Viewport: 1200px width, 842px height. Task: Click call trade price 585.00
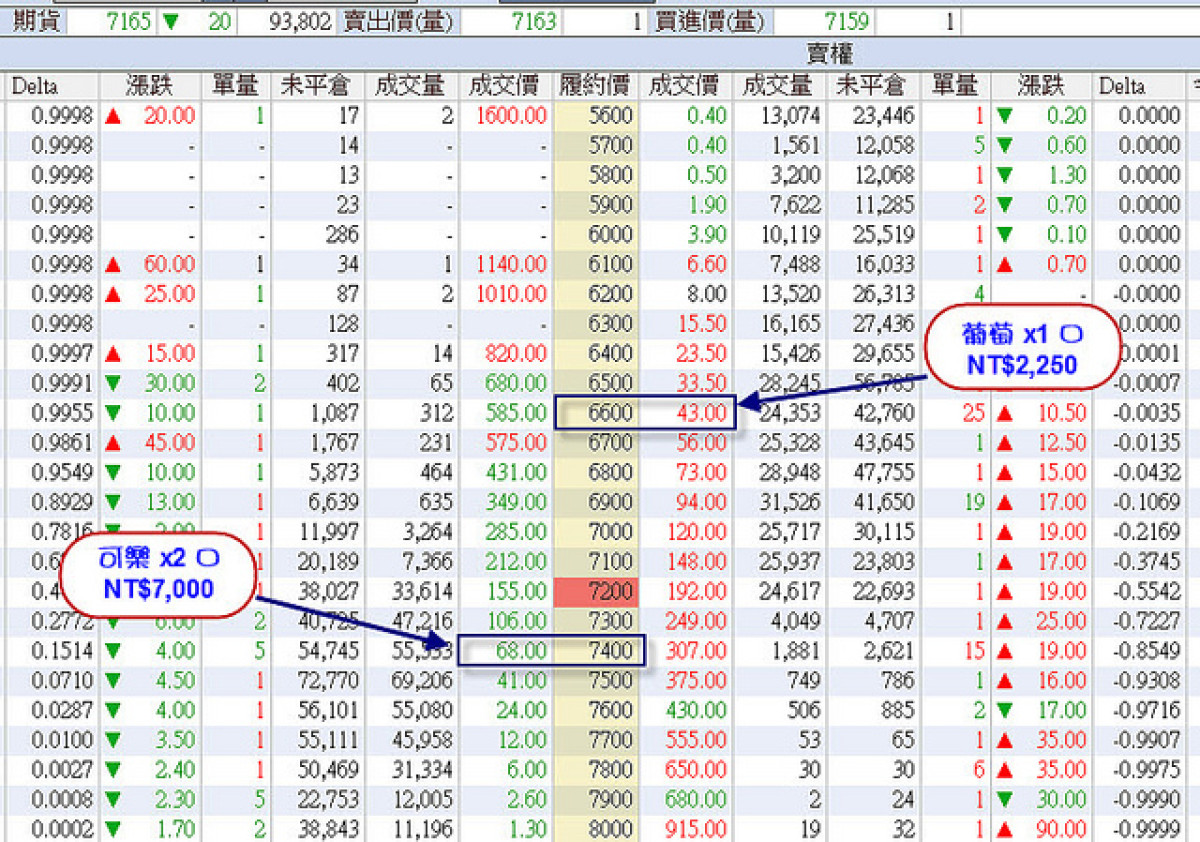[517, 413]
